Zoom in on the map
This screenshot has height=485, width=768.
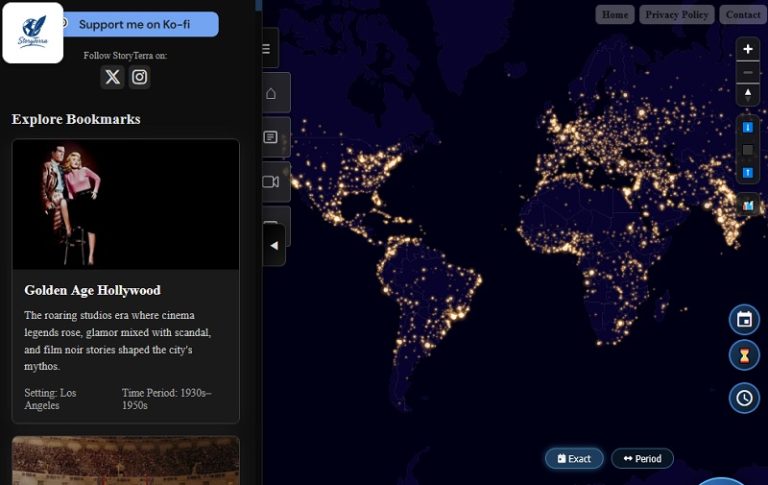747,49
